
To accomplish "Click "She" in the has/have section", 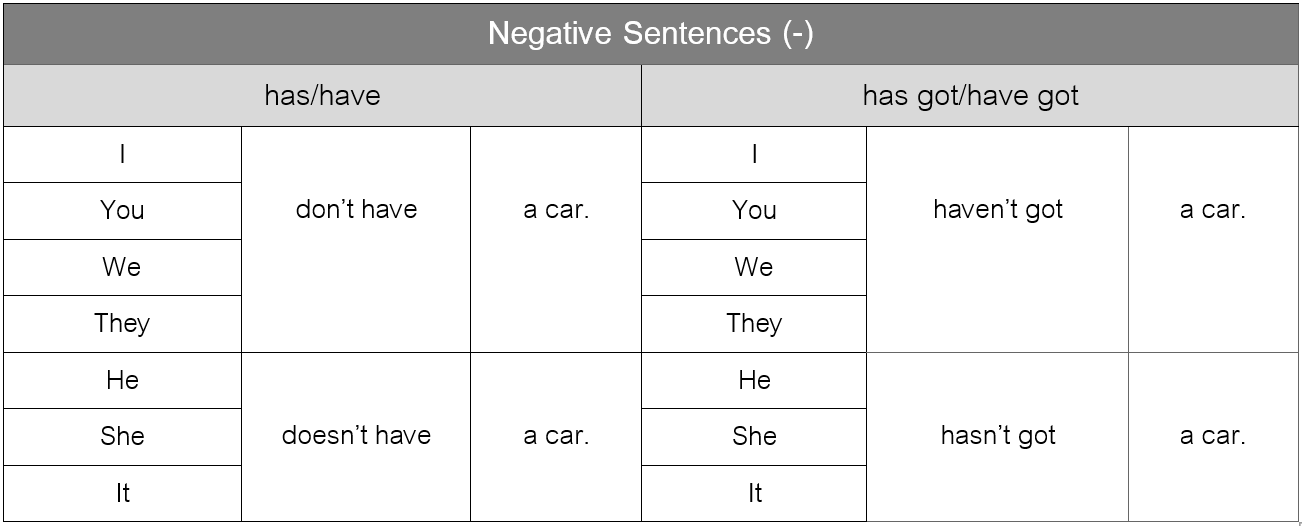I will 122,437.
